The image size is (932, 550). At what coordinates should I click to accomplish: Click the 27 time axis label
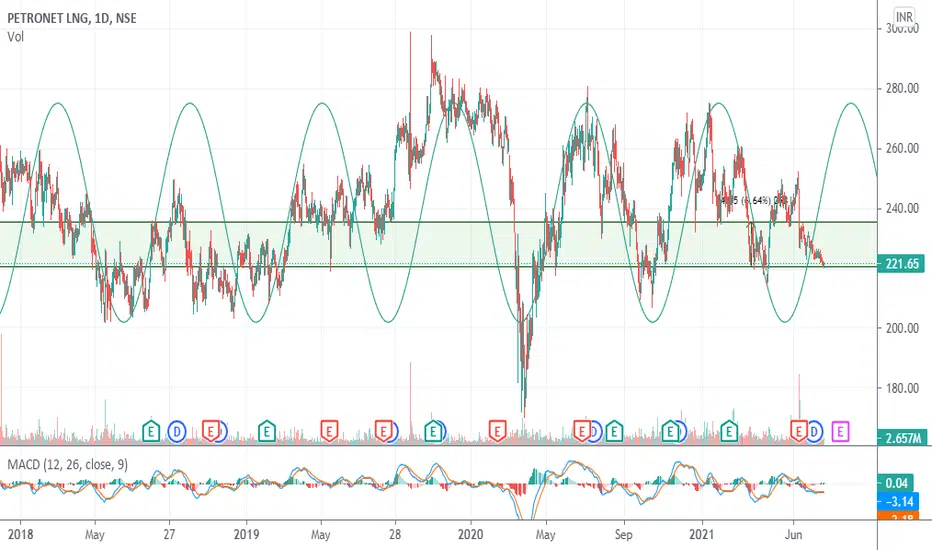coord(169,535)
